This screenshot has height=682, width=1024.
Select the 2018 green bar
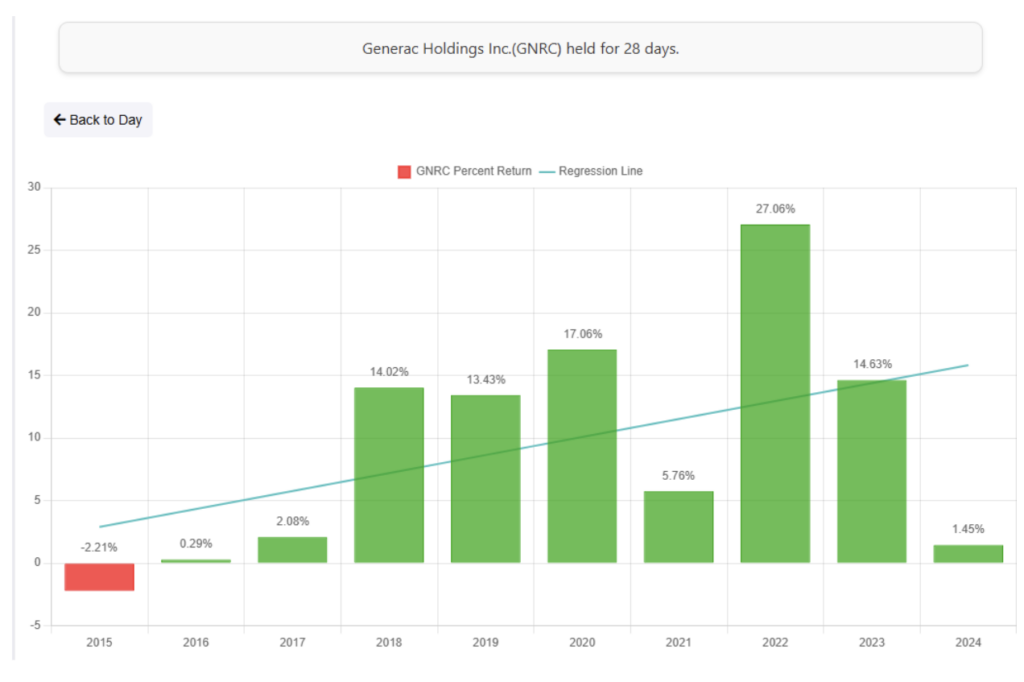(389, 476)
